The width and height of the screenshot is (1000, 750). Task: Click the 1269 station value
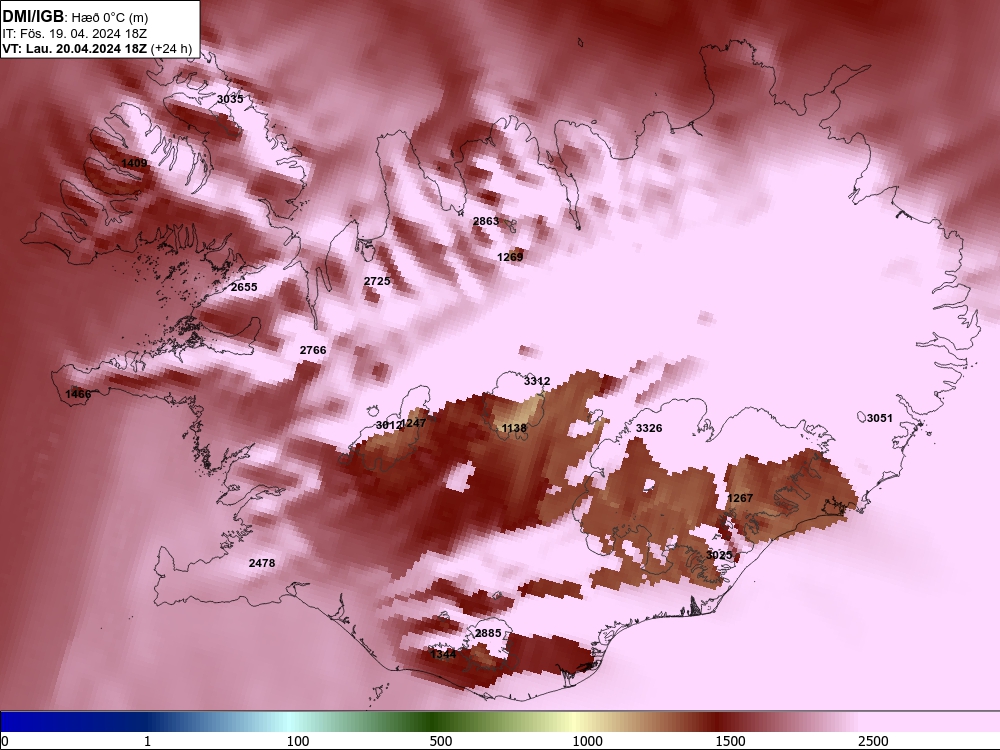[510, 257]
